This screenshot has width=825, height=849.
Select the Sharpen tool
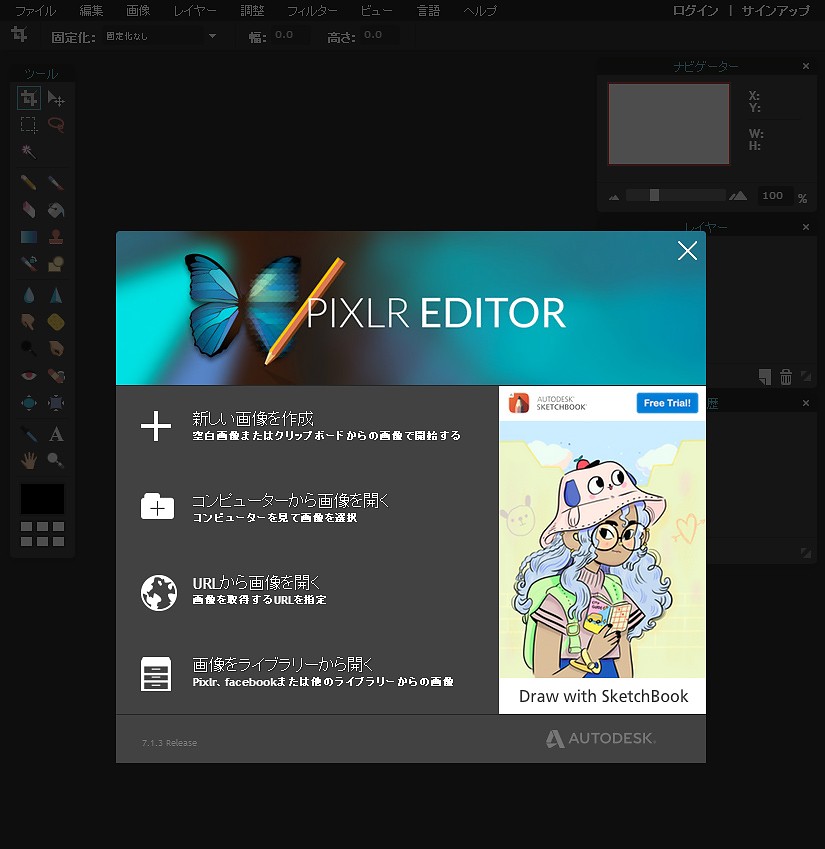pyautogui.click(x=56, y=295)
